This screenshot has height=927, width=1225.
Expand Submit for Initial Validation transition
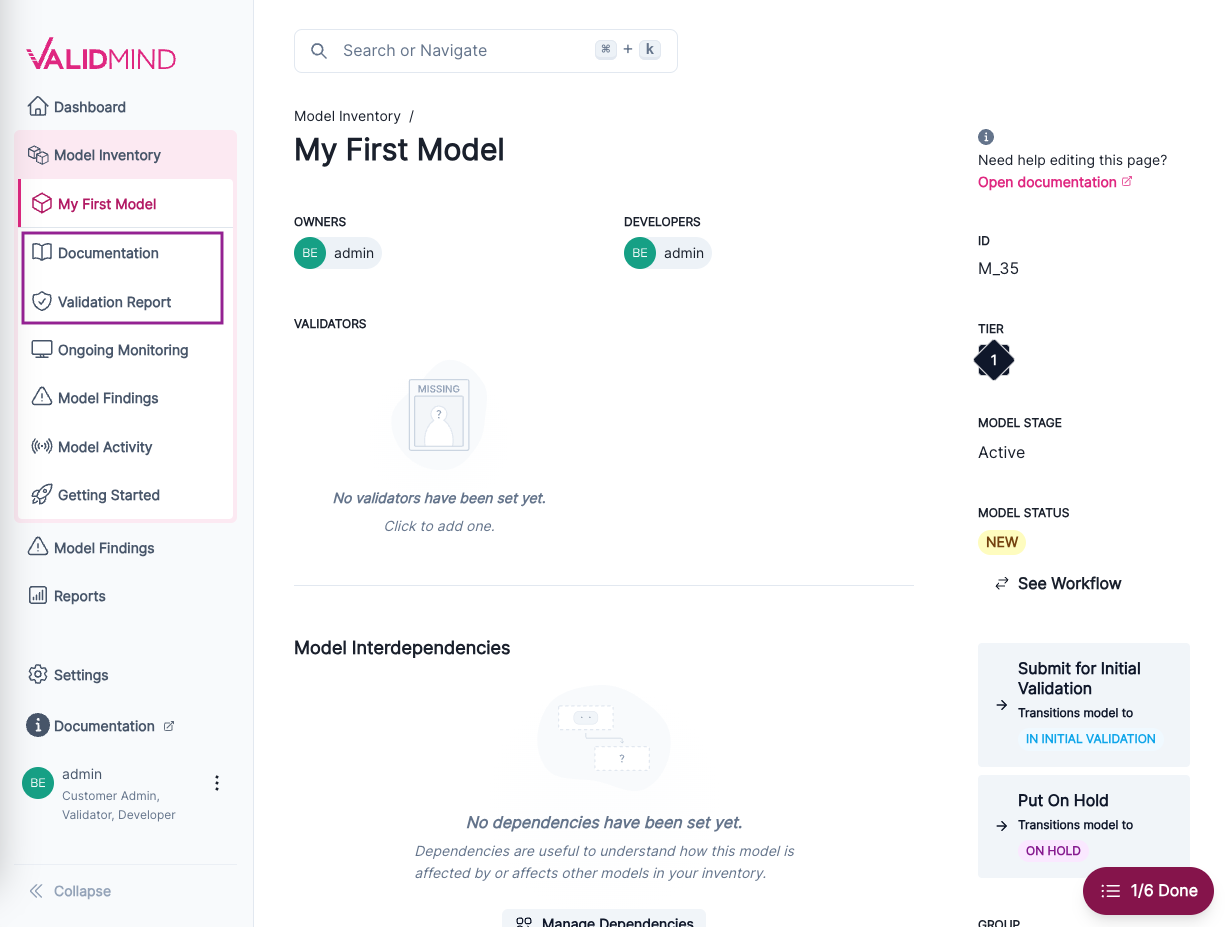(x=1084, y=704)
